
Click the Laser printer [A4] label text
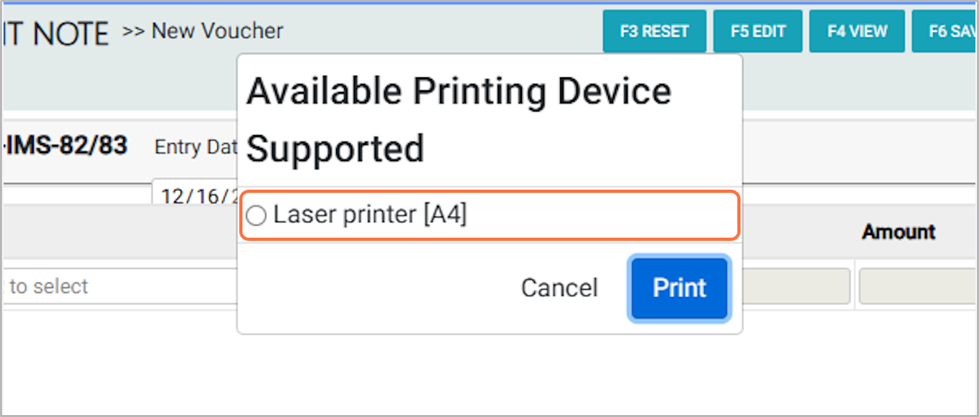[369, 215]
